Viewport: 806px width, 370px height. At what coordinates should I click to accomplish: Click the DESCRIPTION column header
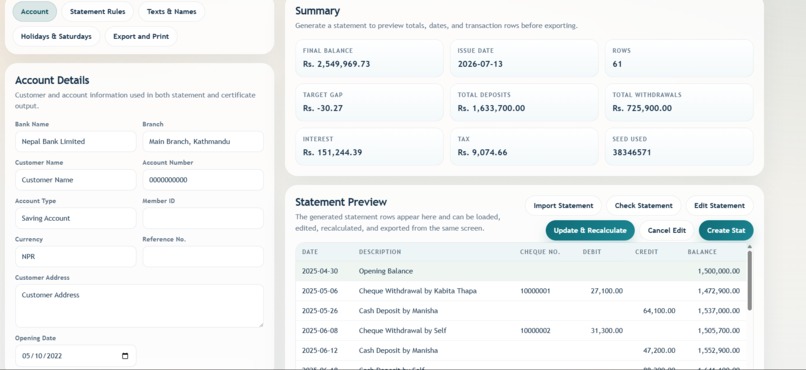pyautogui.click(x=380, y=252)
